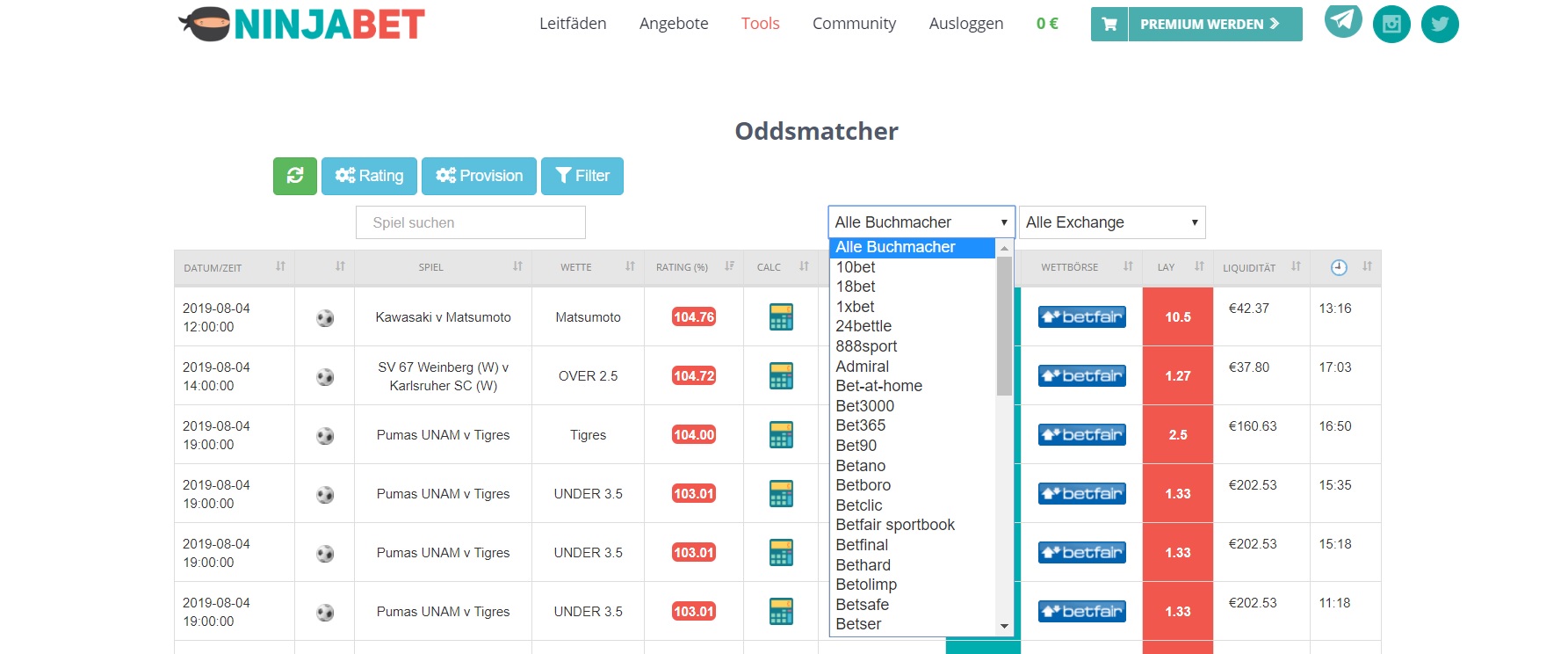Open the Telegram channel icon
The width and height of the screenshot is (1568, 654).
tap(1343, 20)
